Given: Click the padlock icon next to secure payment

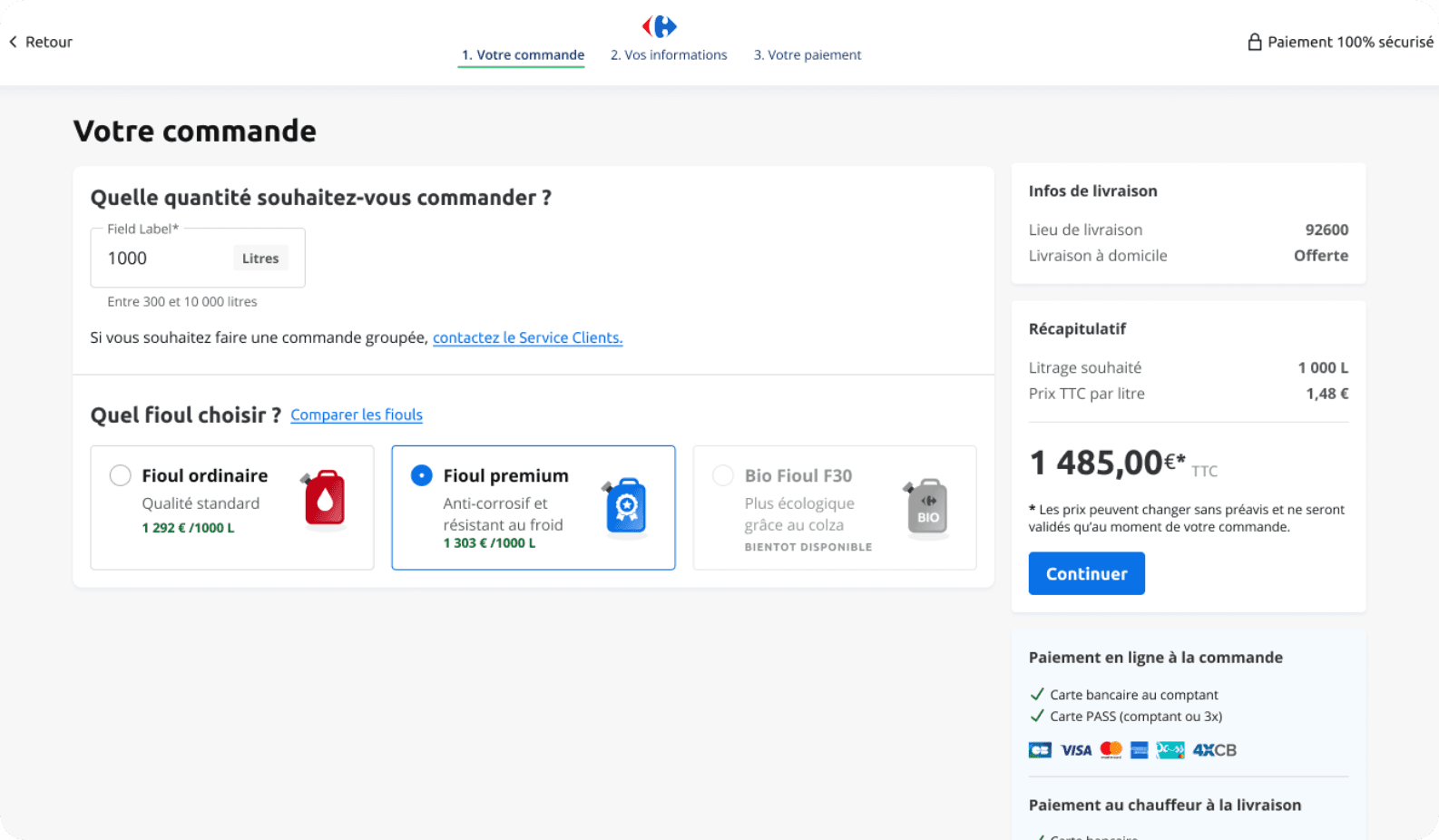Looking at the screenshot, I should tap(1256, 41).
